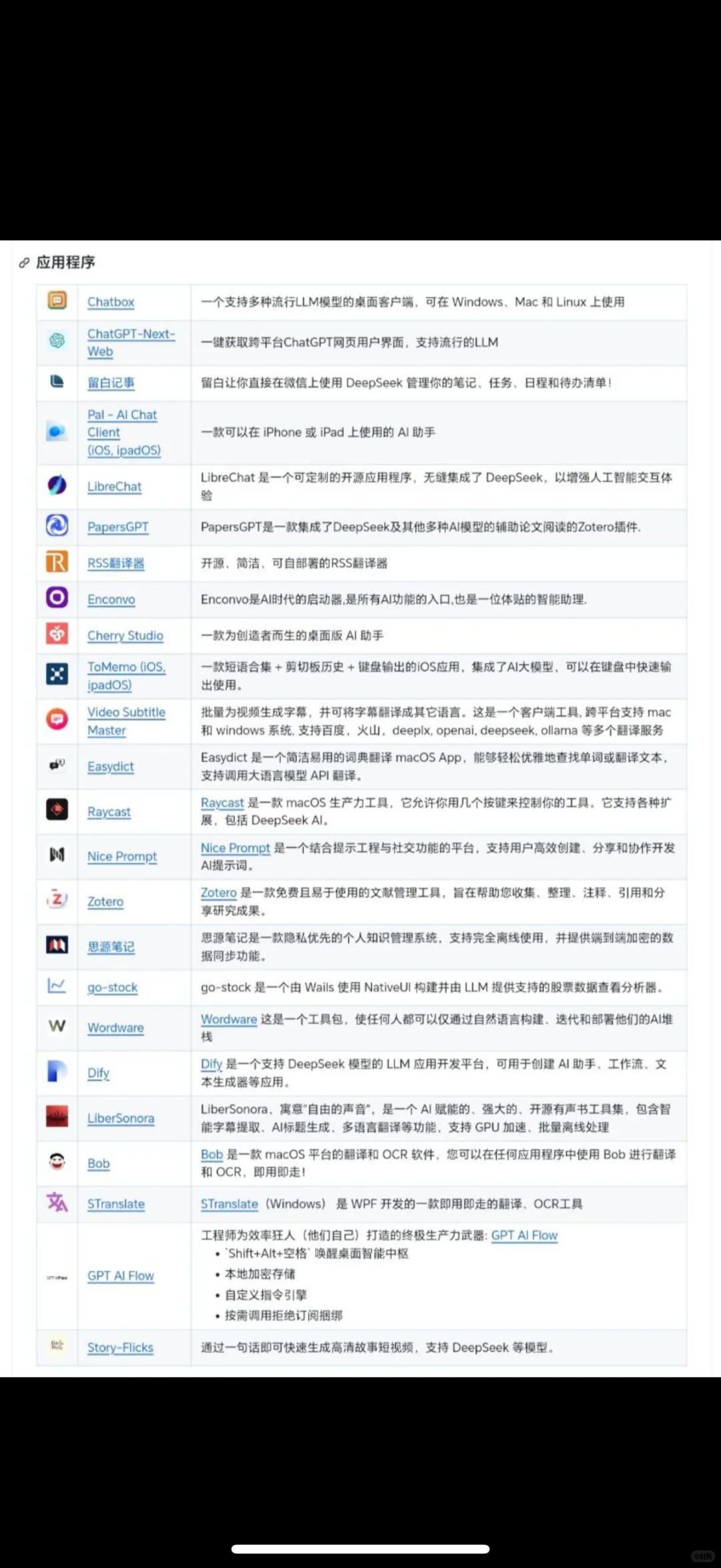Click Raycast link inside its description

222,803
